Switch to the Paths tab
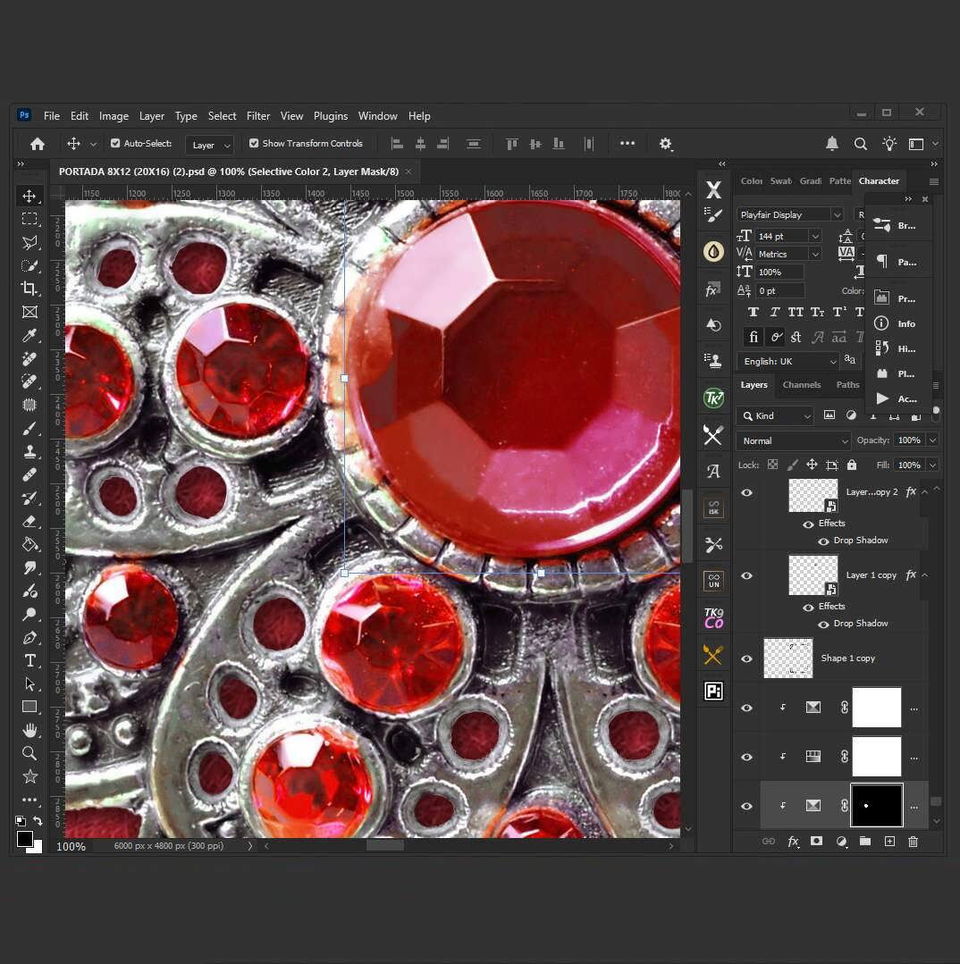Image resolution: width=960 pixels, height=964 pixels. point(847,385)
